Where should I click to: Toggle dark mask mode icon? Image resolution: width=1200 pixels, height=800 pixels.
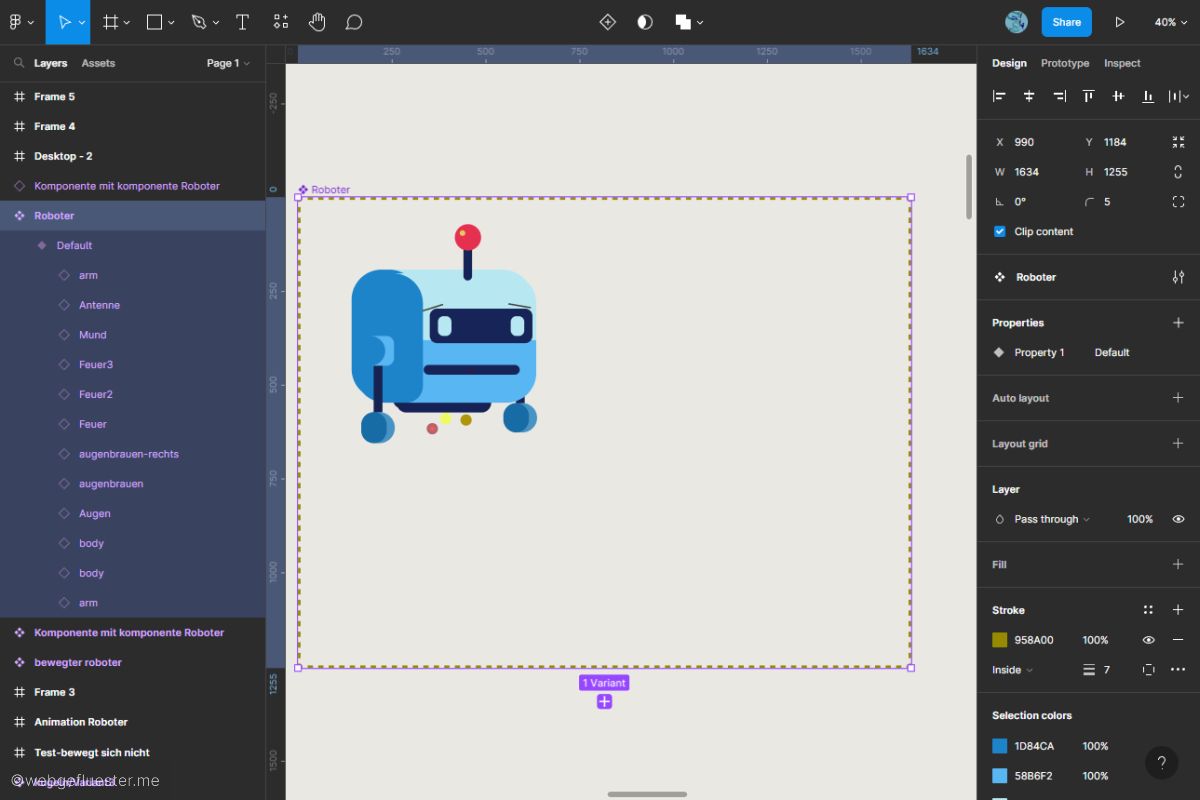645,22
